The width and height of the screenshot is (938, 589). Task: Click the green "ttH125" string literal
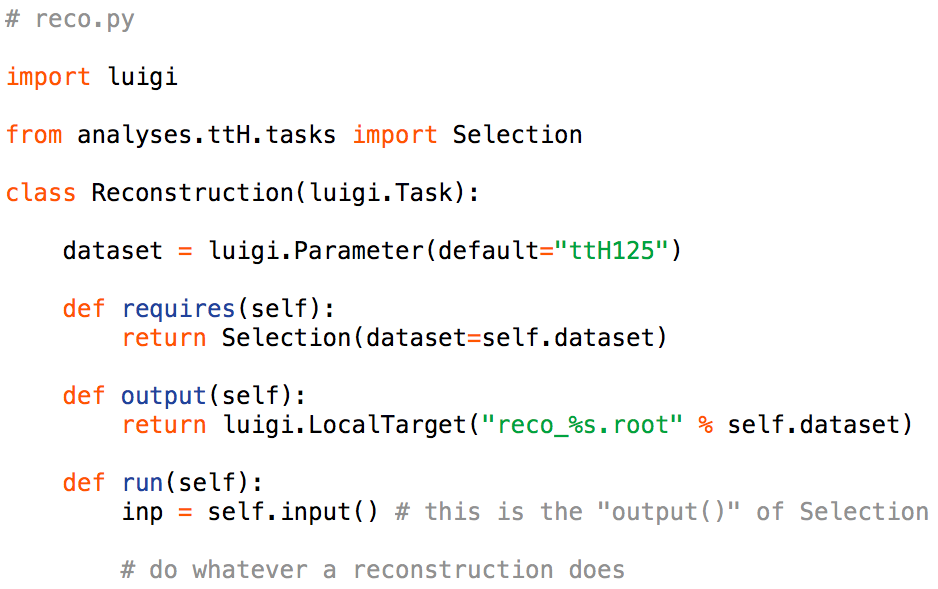click(612, 250)
